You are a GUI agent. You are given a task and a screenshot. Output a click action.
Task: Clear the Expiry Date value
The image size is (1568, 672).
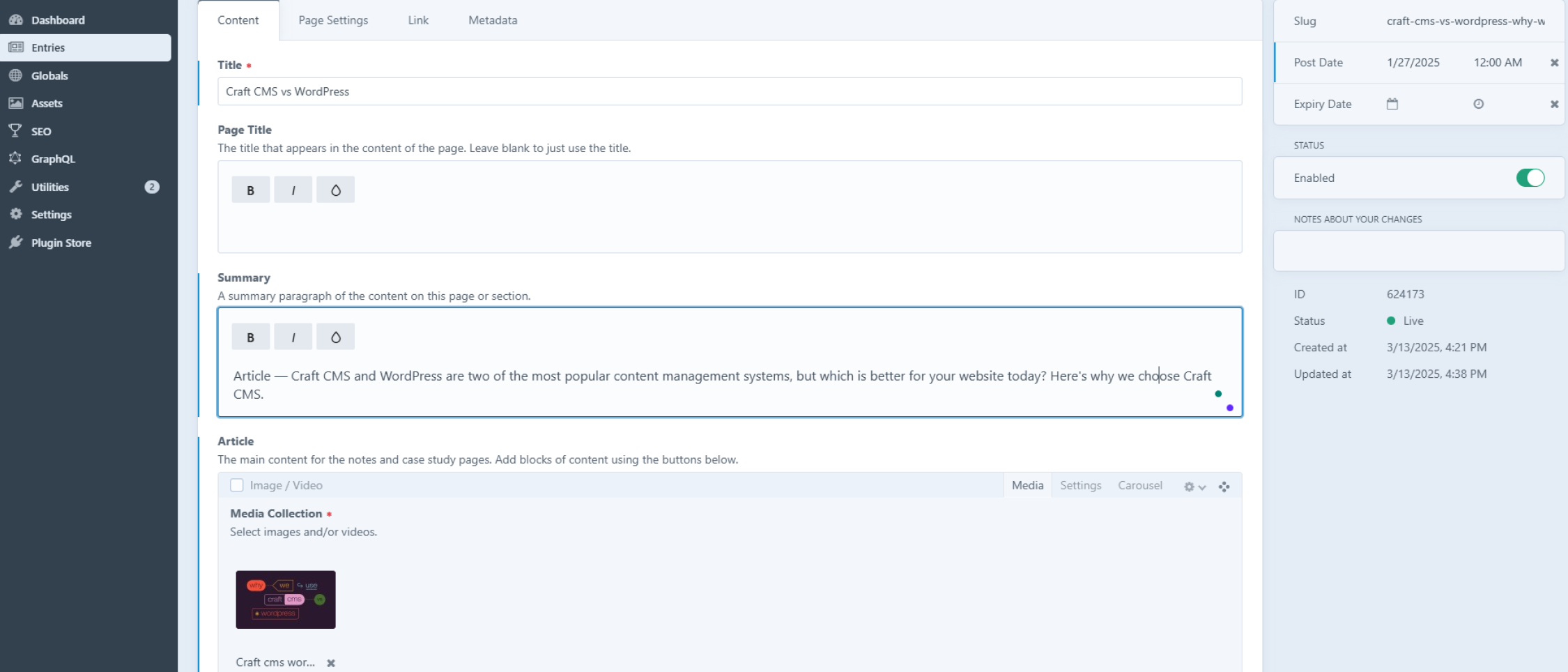pyautogui.click(x=1553, y=105)
